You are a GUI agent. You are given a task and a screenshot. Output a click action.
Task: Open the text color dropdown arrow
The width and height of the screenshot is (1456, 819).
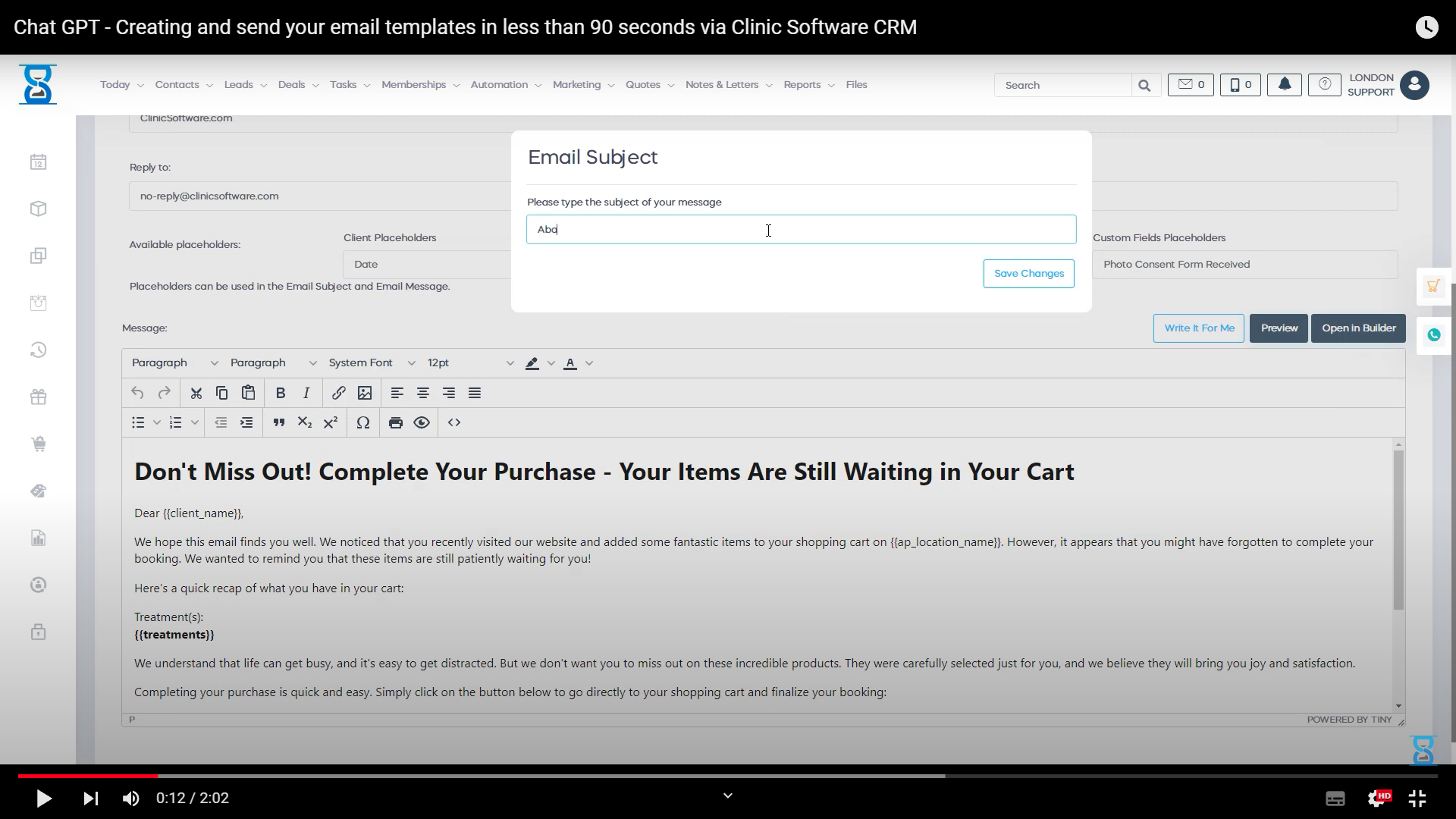tap(589, 363)
